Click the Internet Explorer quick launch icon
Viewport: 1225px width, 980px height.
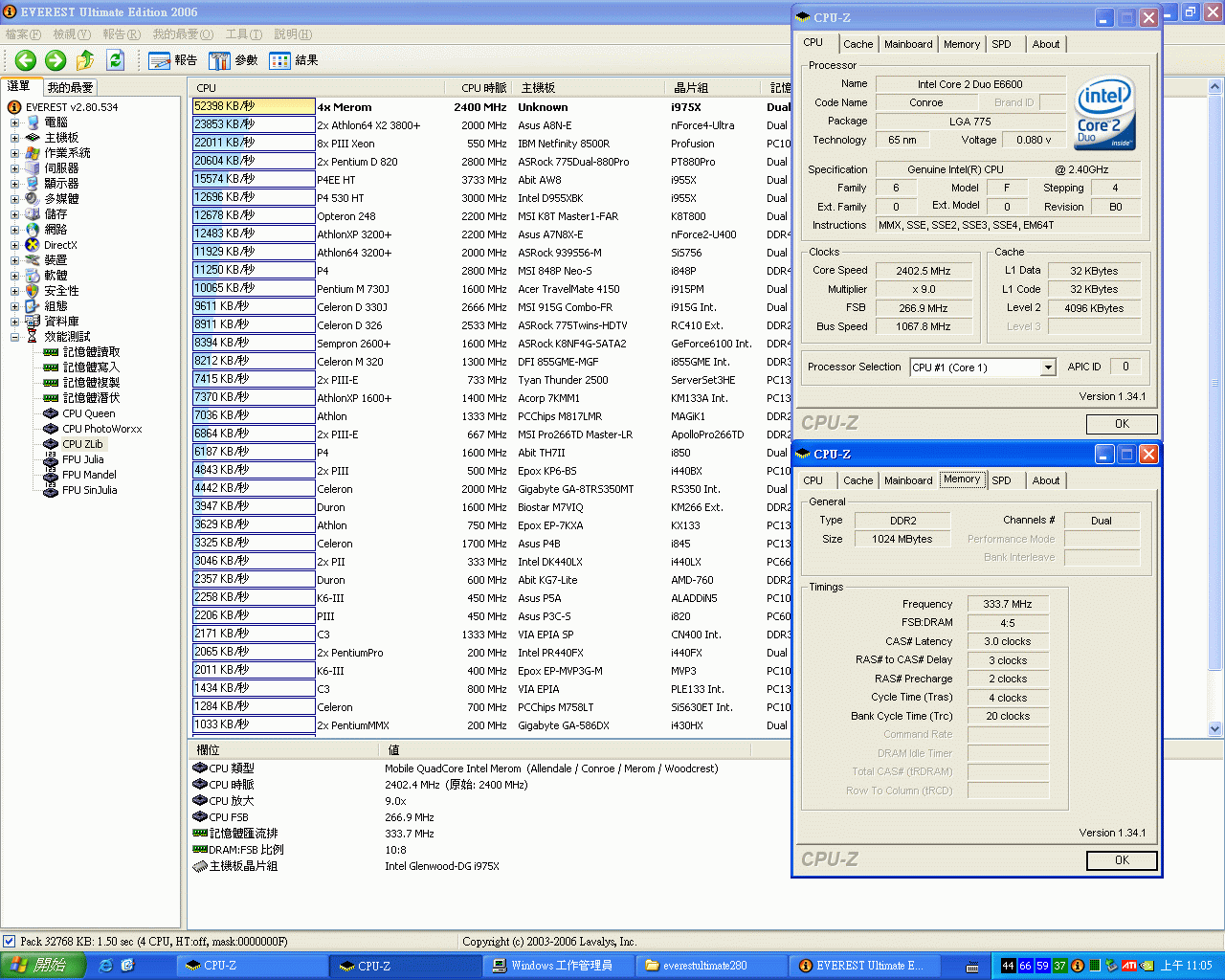click(x=106, y=966)
